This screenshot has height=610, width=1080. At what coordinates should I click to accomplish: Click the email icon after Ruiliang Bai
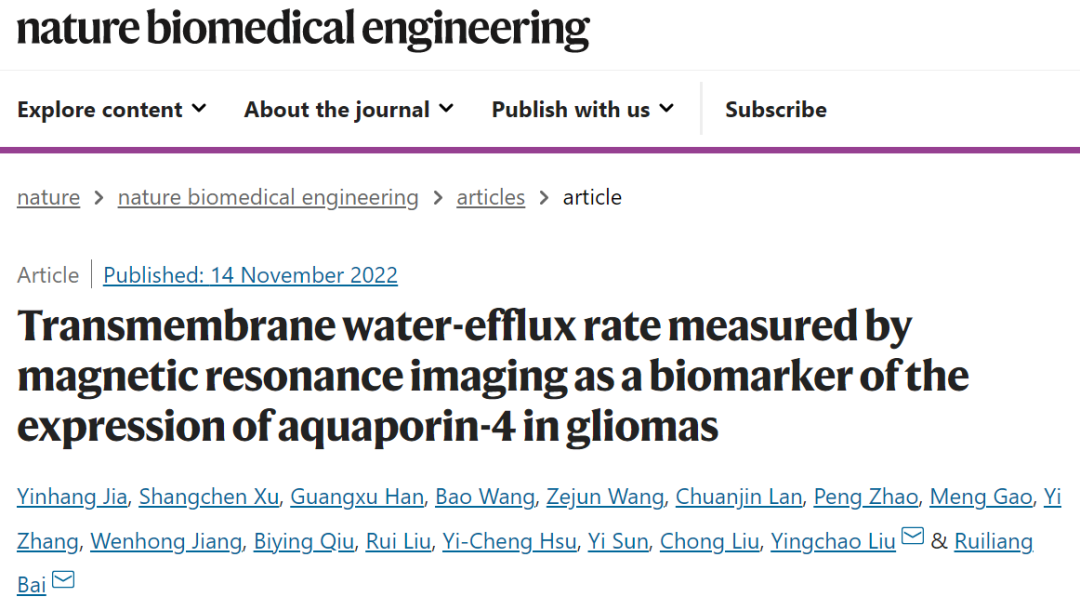click(63, 580)
